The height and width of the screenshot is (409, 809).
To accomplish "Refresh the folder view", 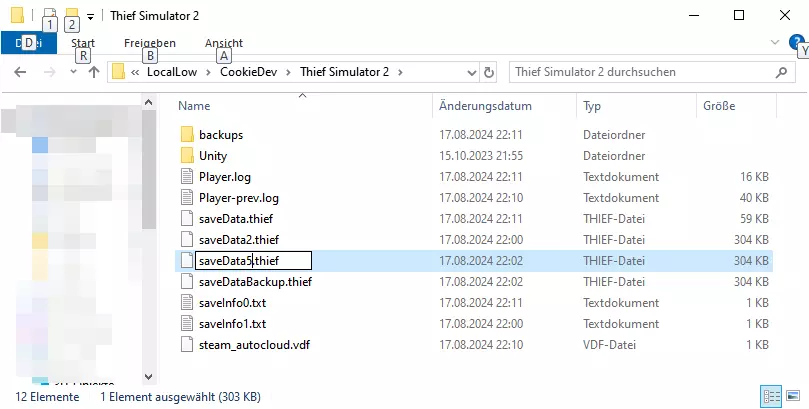I will tap(489, 73).
